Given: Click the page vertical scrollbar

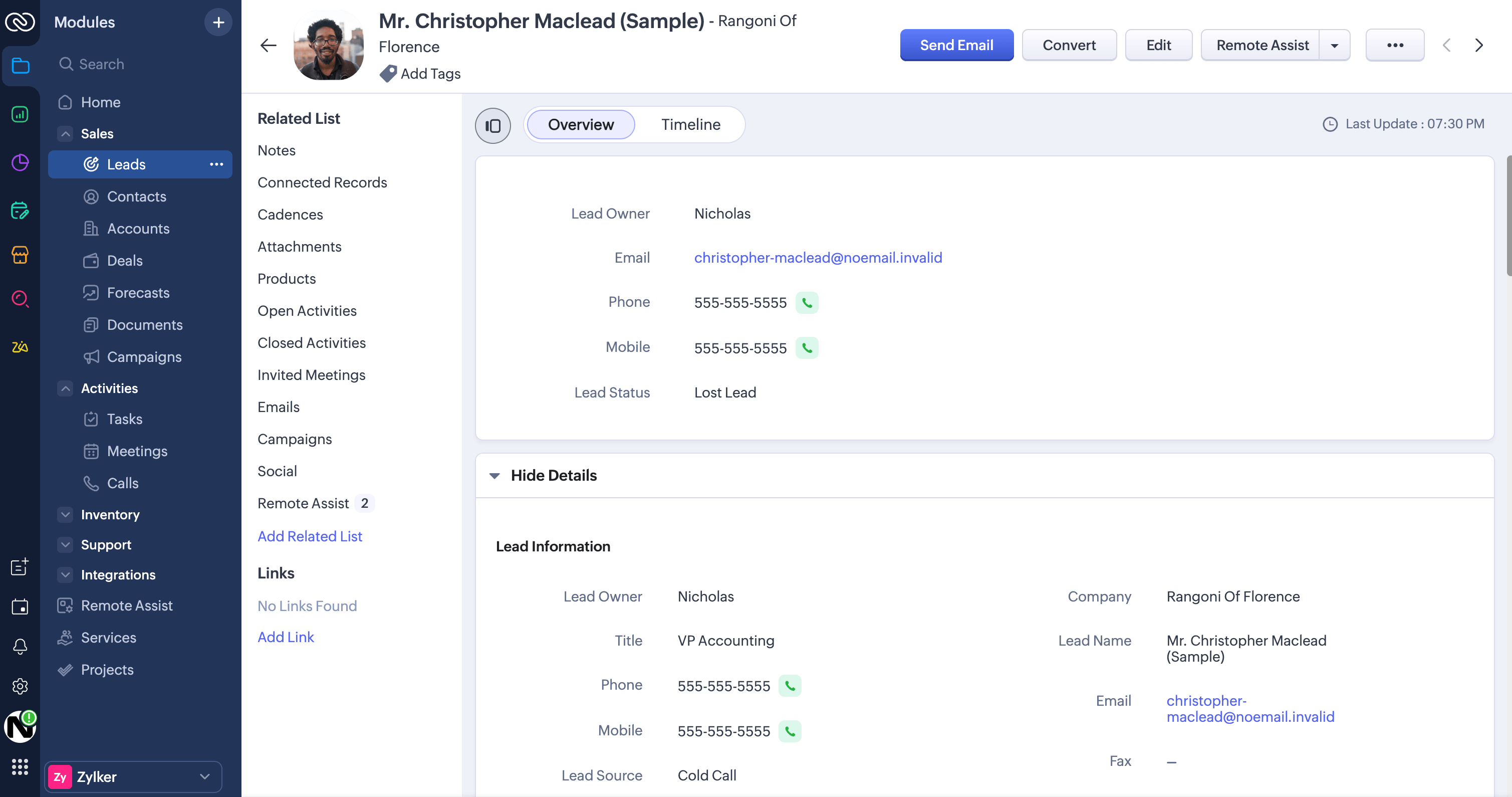Looking at the screenshot, I should click(1508, 216).
